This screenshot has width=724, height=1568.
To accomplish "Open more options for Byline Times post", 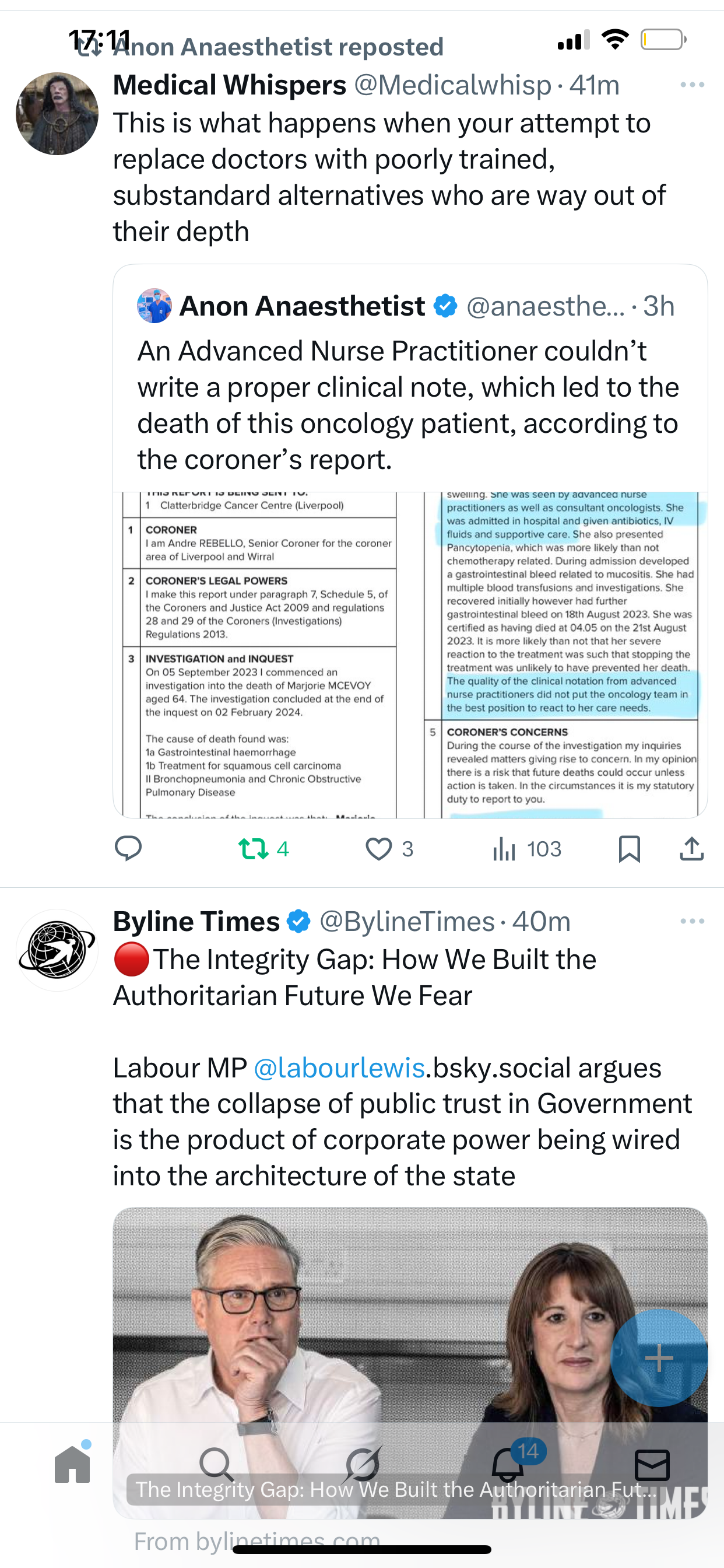I will 693,921.
